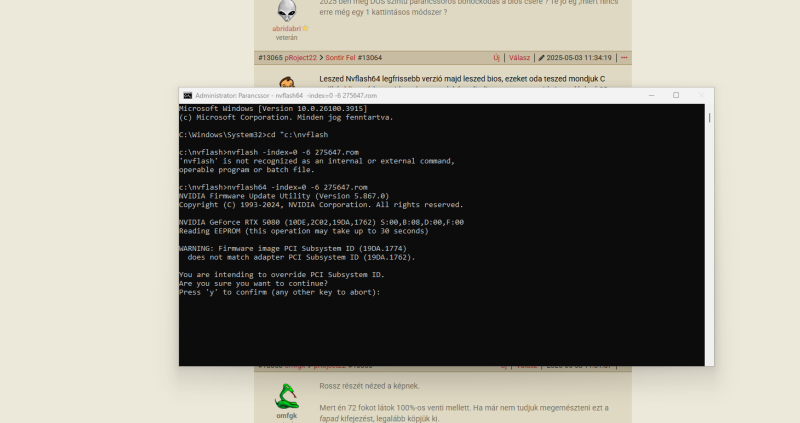The height and width of the screenshot is (423, 800).
Task: Click the console window vertical scrollbar thumb
Action: [709, 117]
